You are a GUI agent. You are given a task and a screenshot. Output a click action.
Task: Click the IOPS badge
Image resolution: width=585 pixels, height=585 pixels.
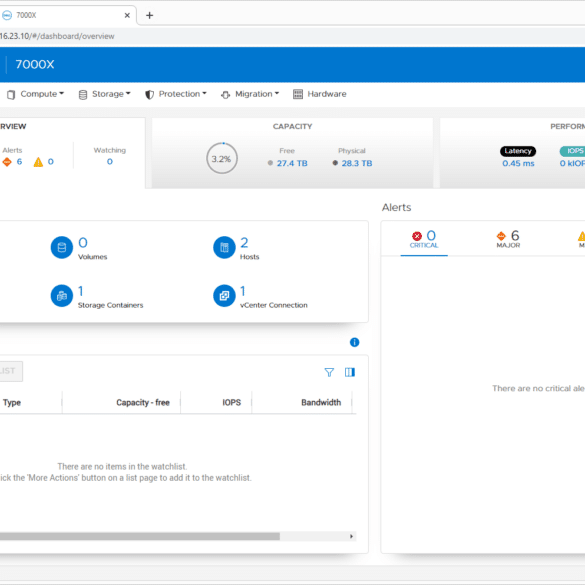click(573, 151)
